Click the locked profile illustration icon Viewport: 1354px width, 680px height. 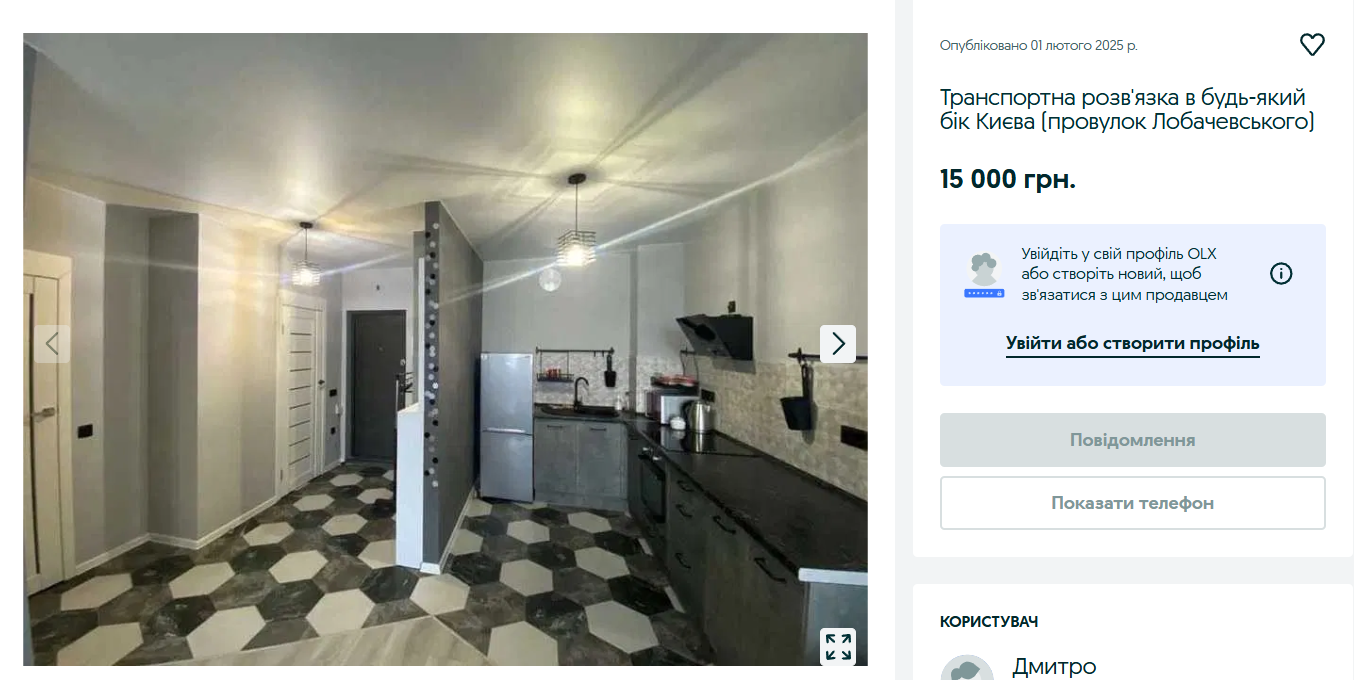pos(984,275)
